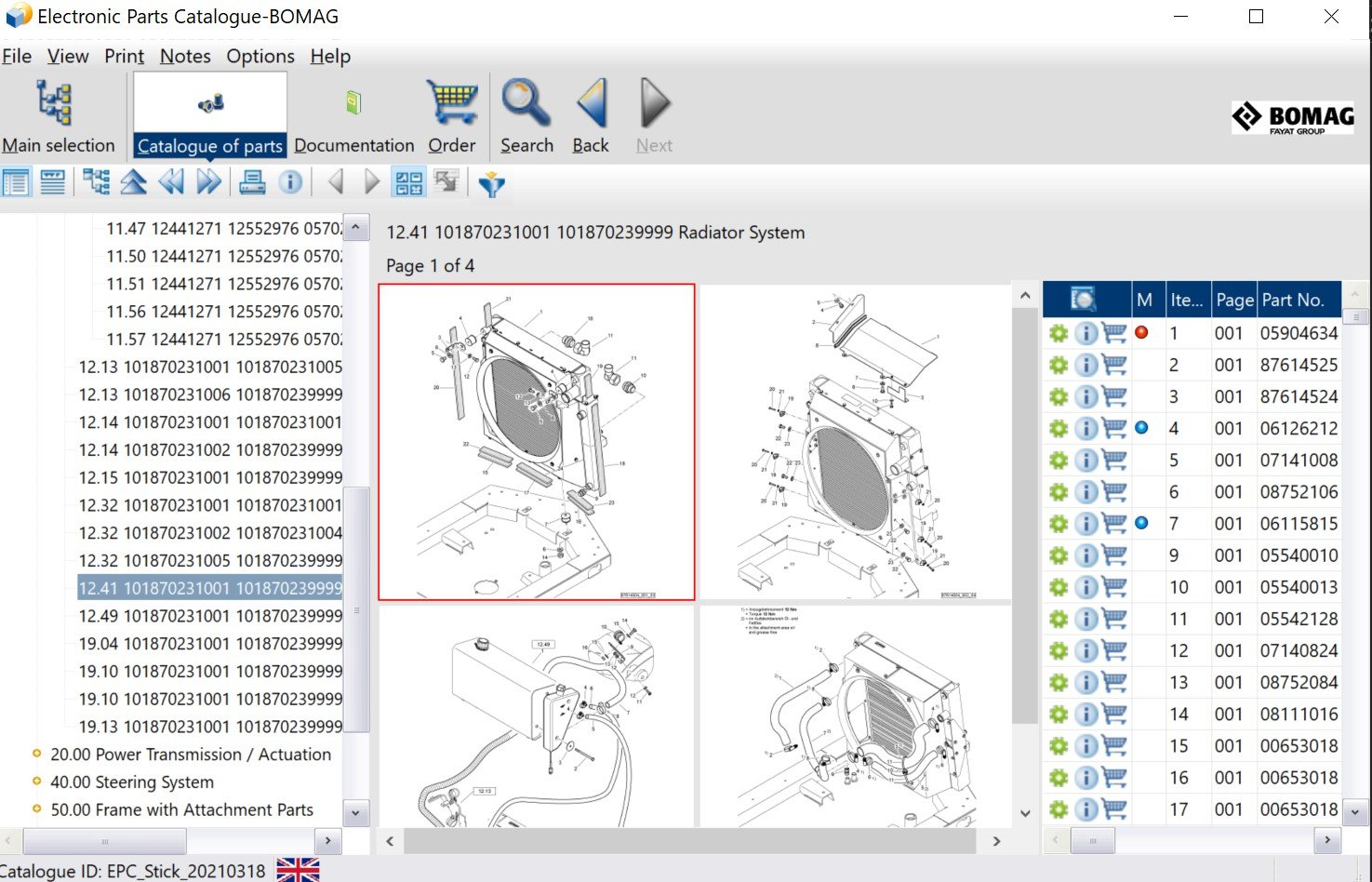Click the Search magnifier icon
The image size is (1372, 882).
(526, 116)
